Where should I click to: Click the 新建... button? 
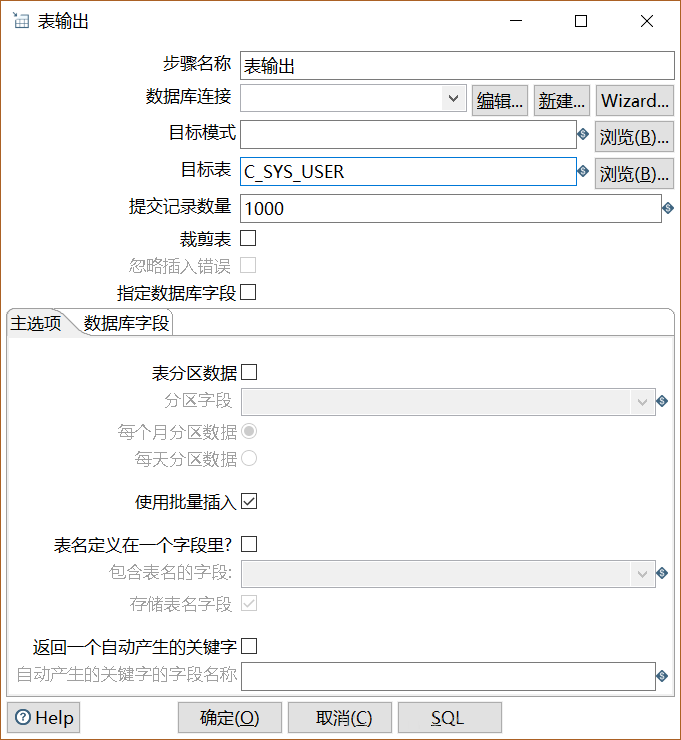562,101
